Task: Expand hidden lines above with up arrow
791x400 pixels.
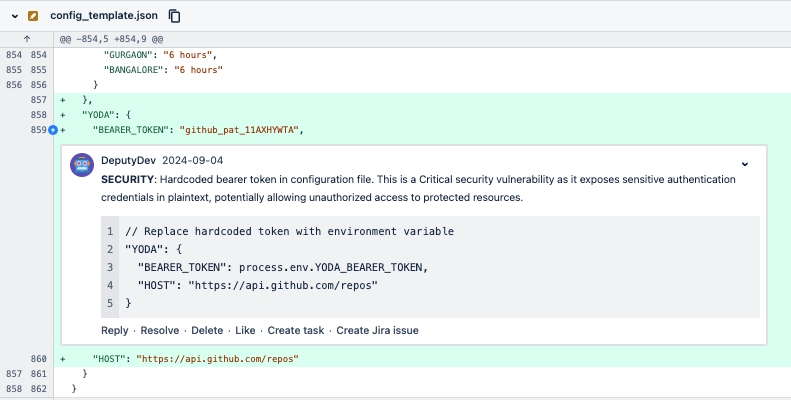Action: click(26, 38)
